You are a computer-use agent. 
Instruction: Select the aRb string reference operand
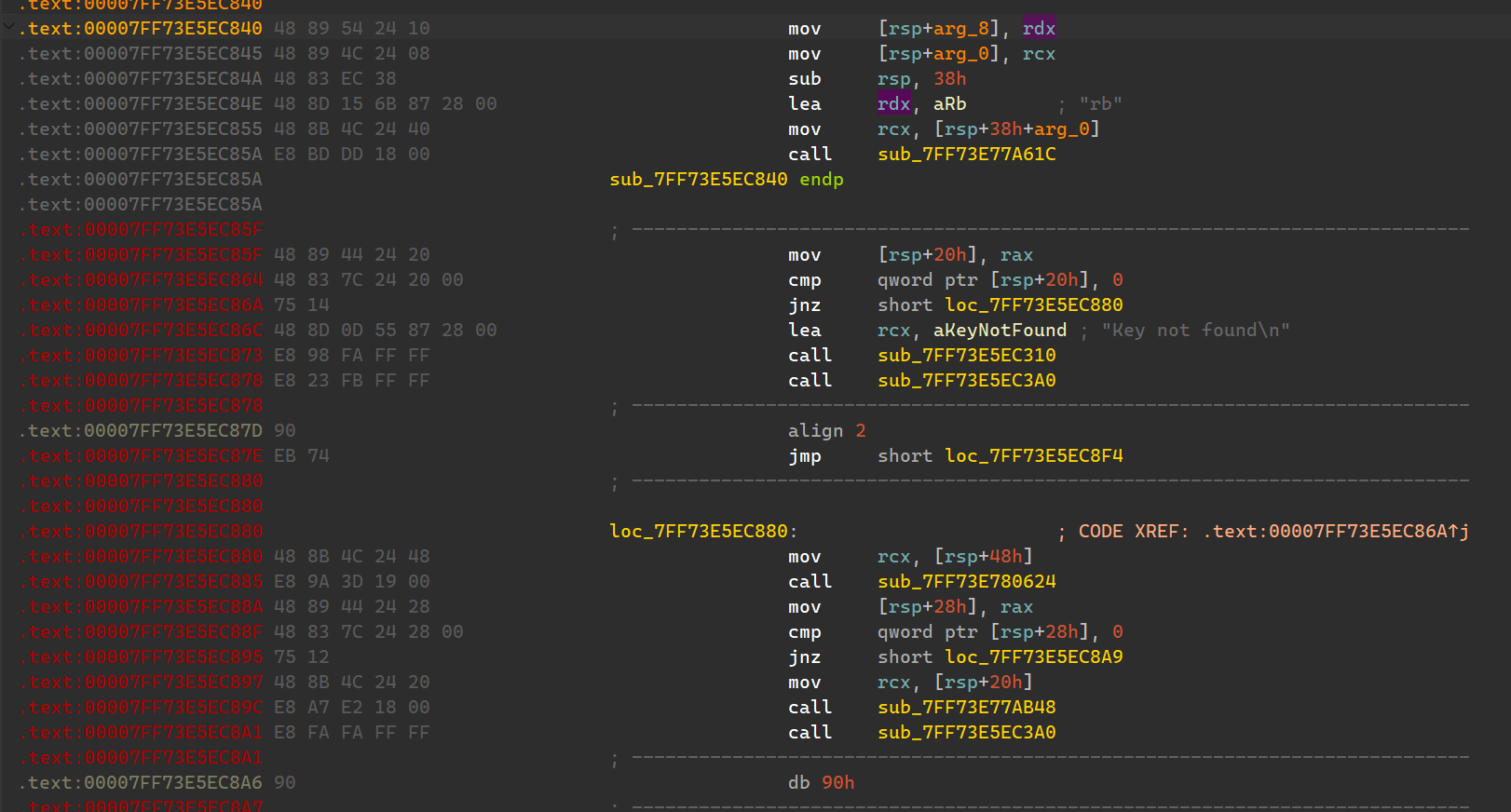point(949,104)
